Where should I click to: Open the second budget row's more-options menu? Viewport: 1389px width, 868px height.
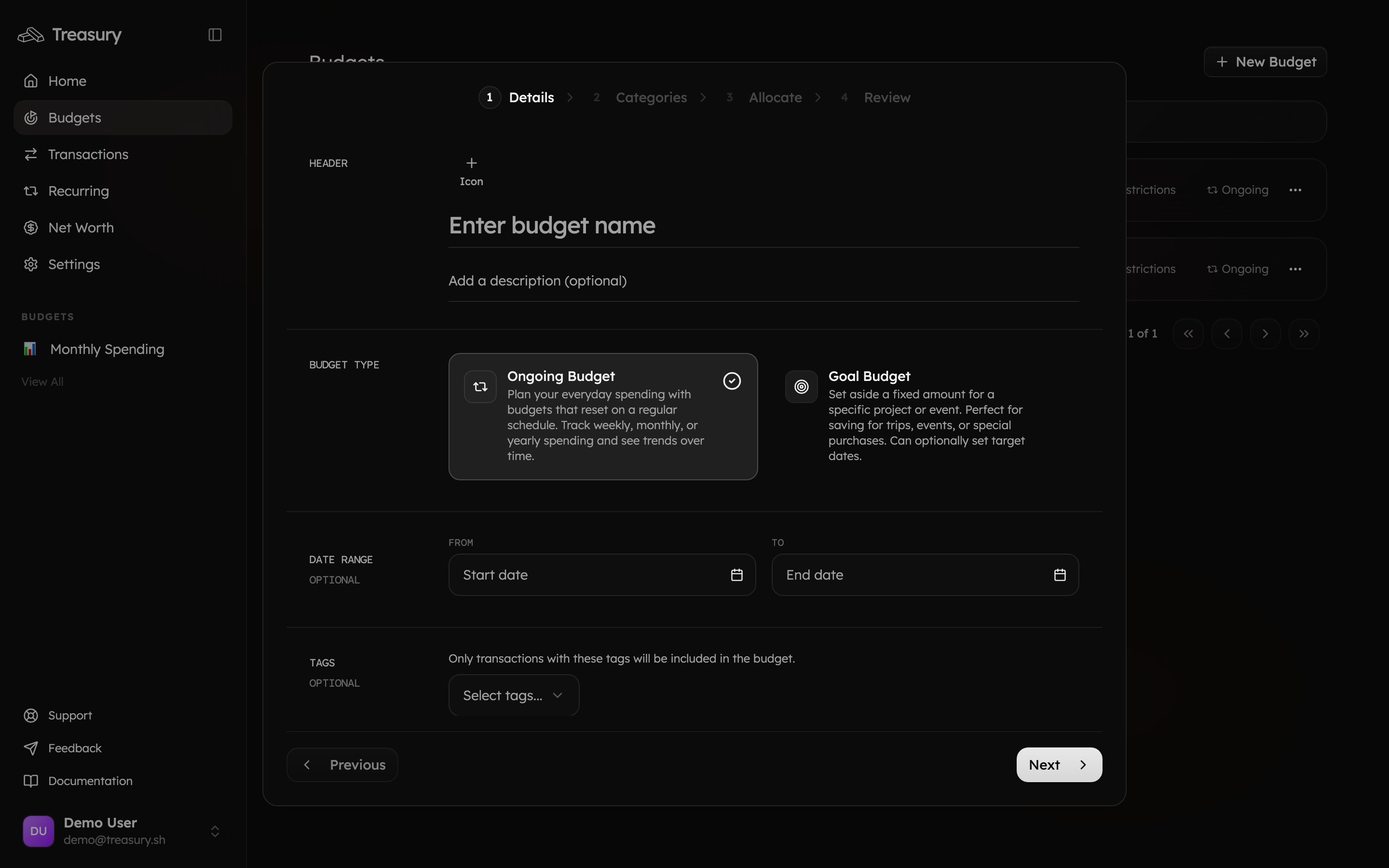click(x=1295, y=269)
